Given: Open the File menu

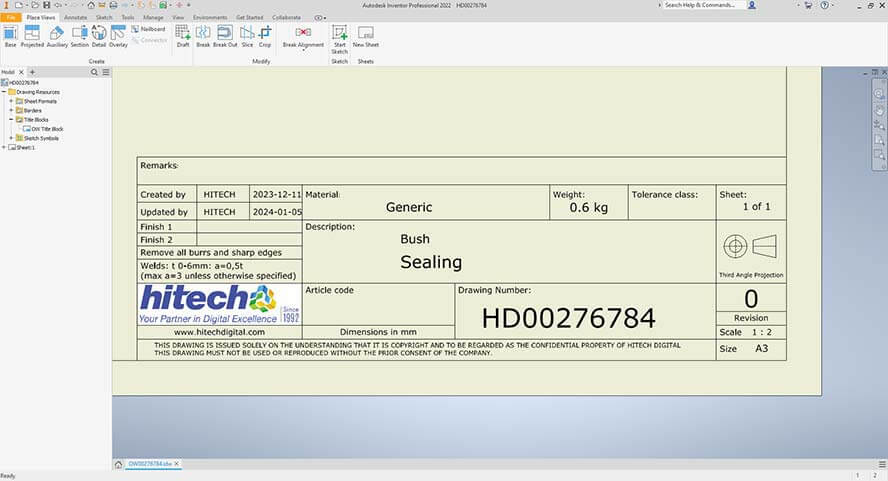Looking at the screenshot, I should pos(11,17).
